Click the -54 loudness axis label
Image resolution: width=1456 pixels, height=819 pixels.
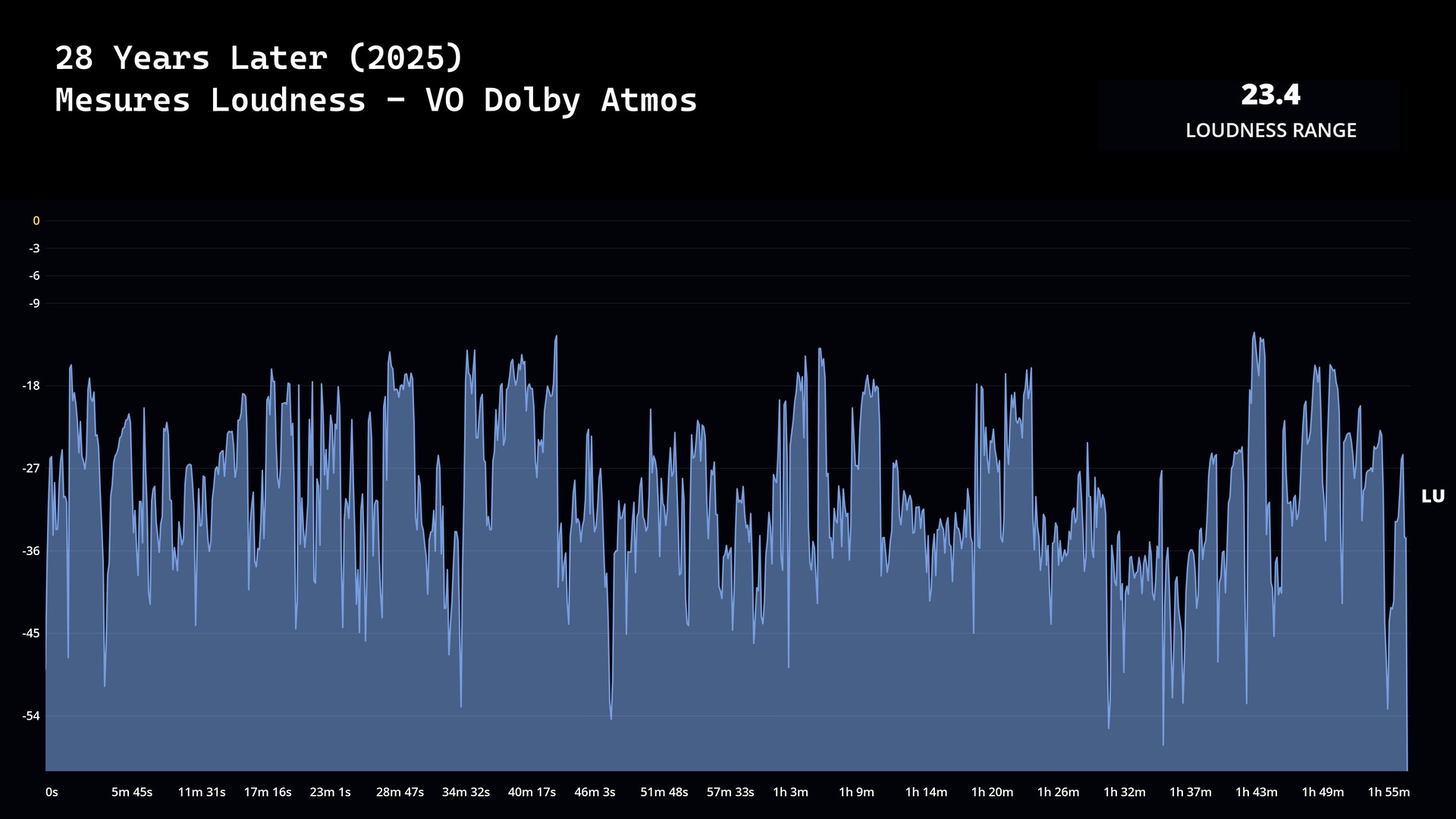[31, 717]
